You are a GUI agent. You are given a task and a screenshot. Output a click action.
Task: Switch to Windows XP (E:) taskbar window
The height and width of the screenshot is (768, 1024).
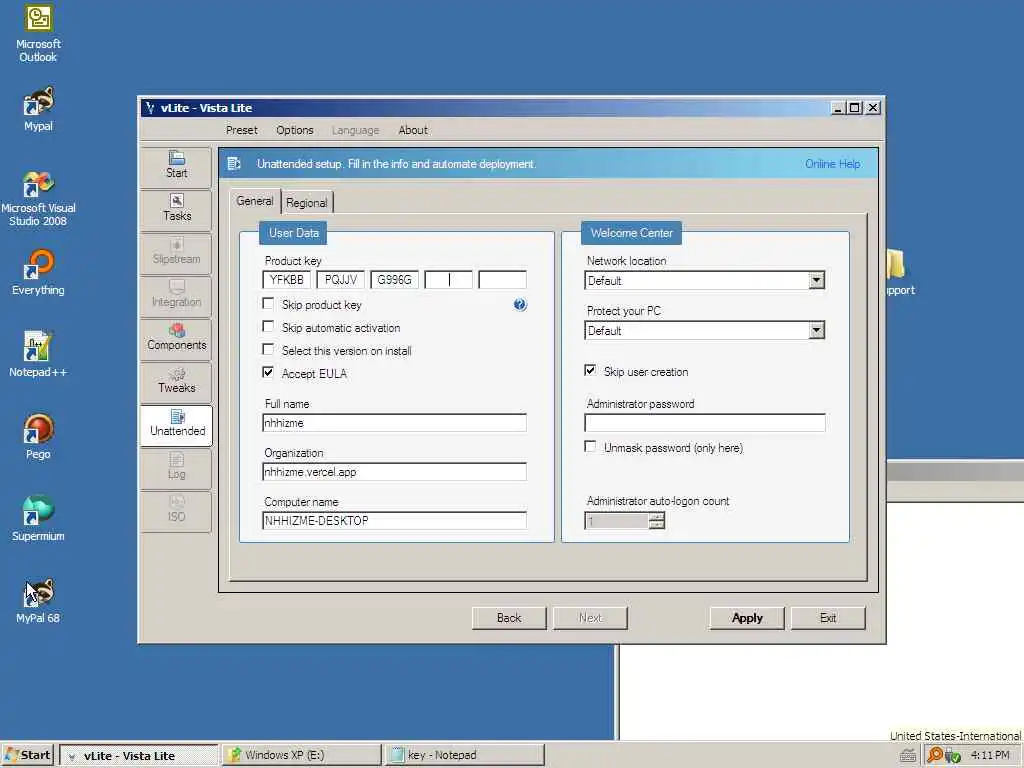point(302,755)
